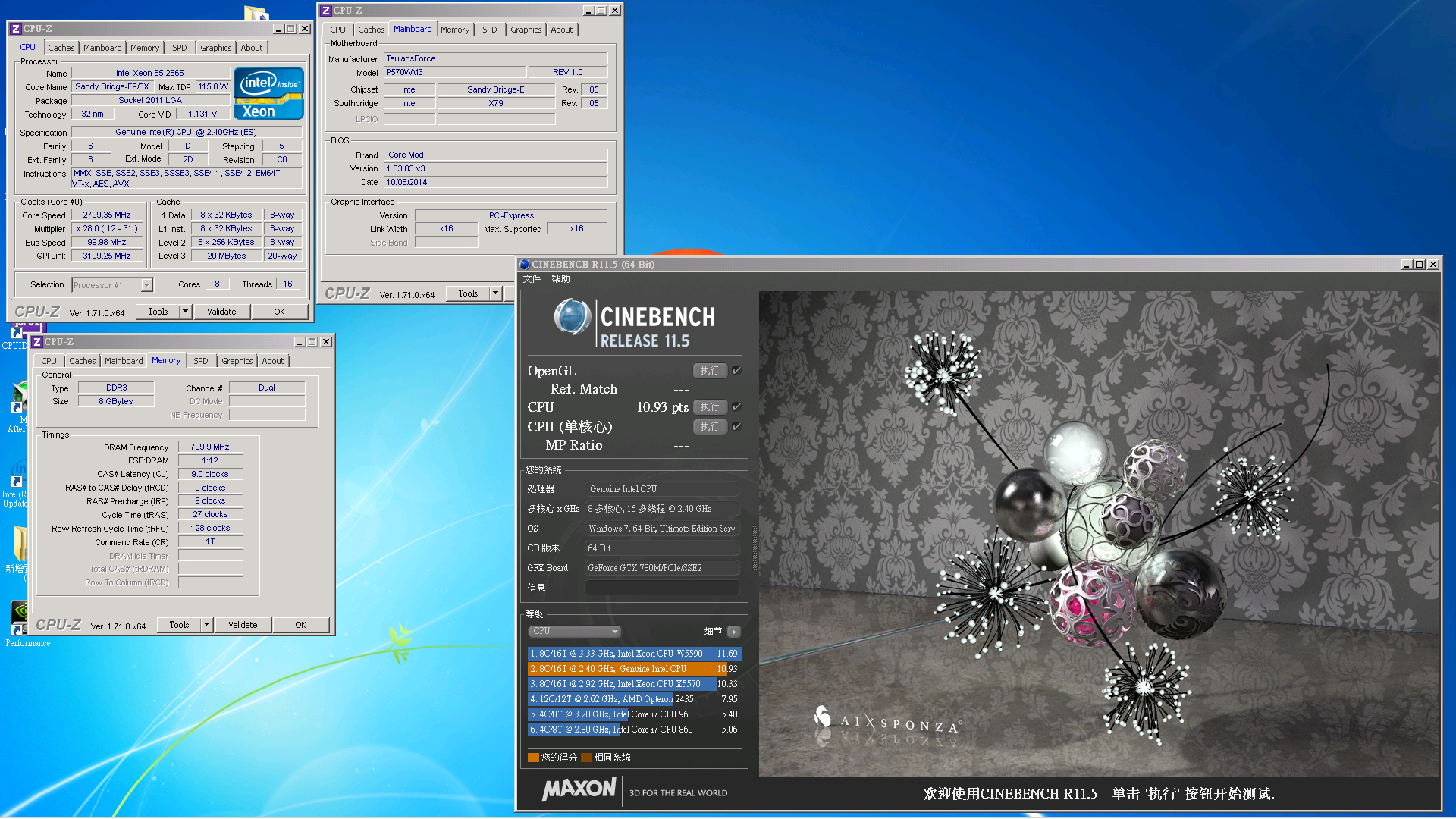Run the OpenGL benchmark with 执行

pos(710,371)
